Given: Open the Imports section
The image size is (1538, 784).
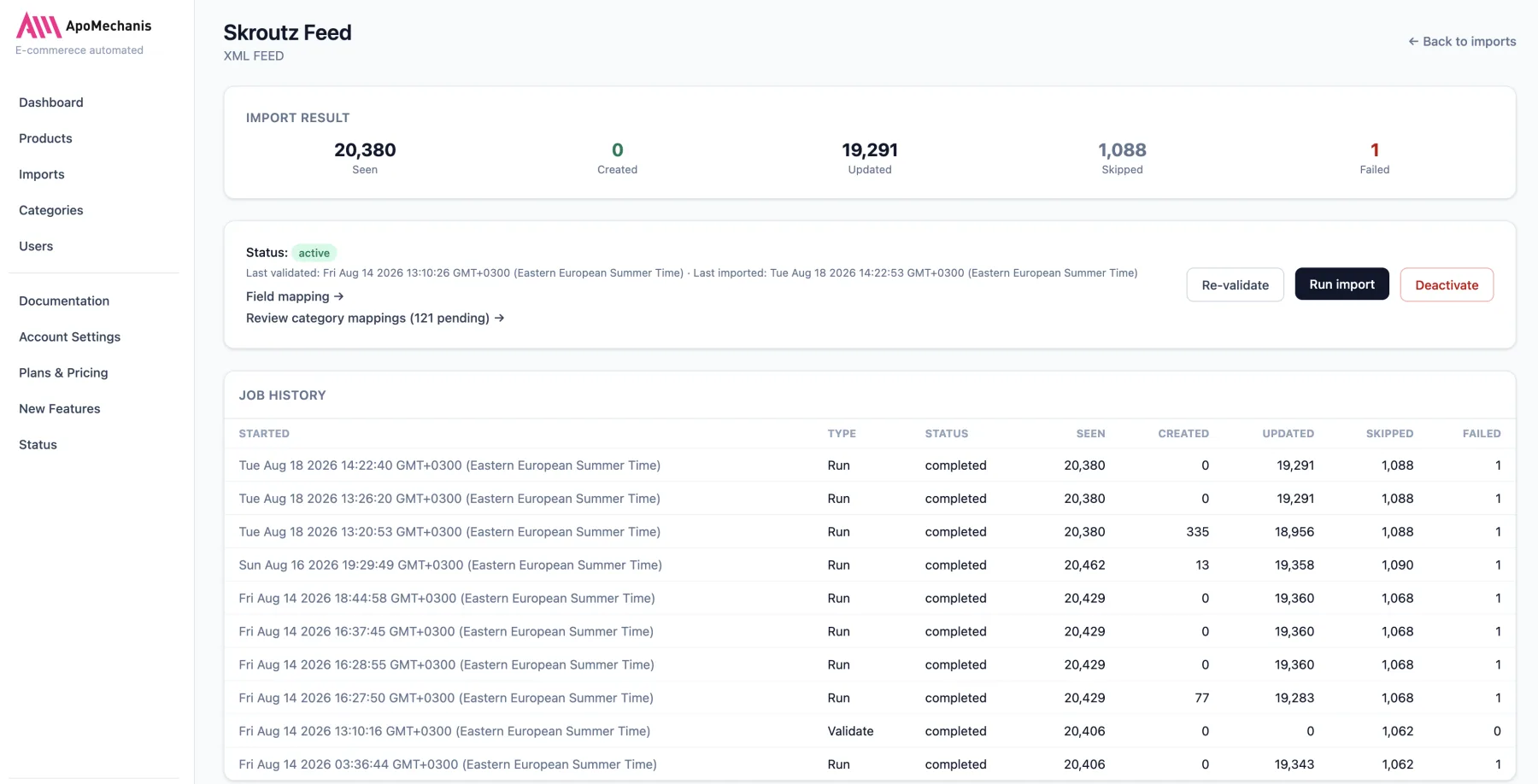Looking at the screenshot, I should (x=42, y=174).
